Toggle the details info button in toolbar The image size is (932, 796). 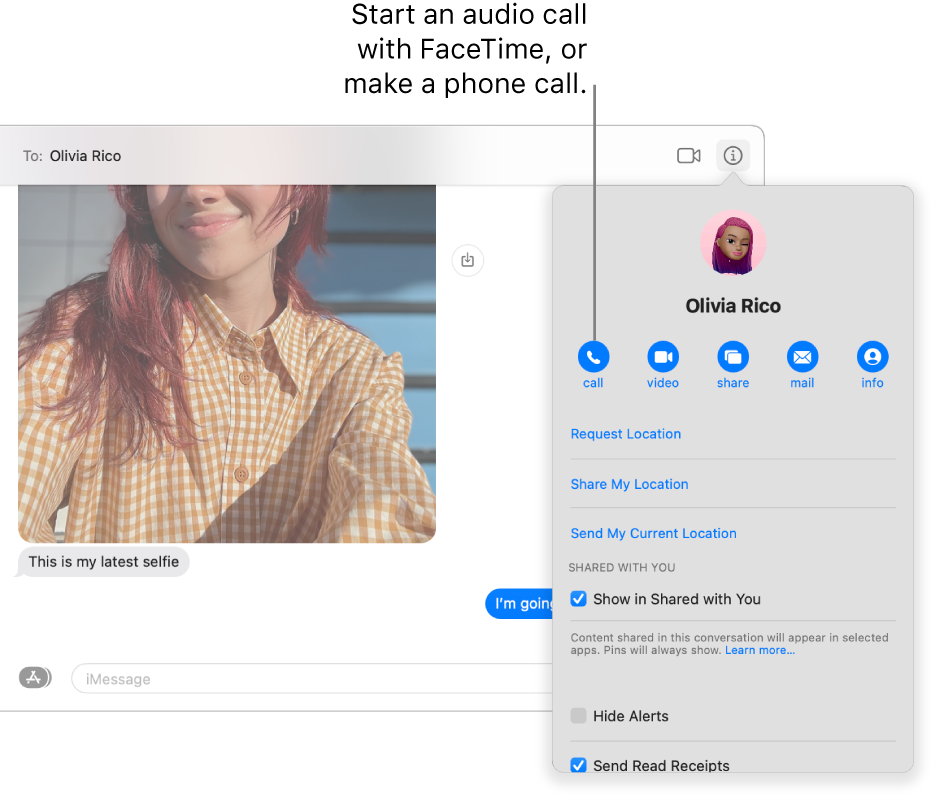pos(733,156)
